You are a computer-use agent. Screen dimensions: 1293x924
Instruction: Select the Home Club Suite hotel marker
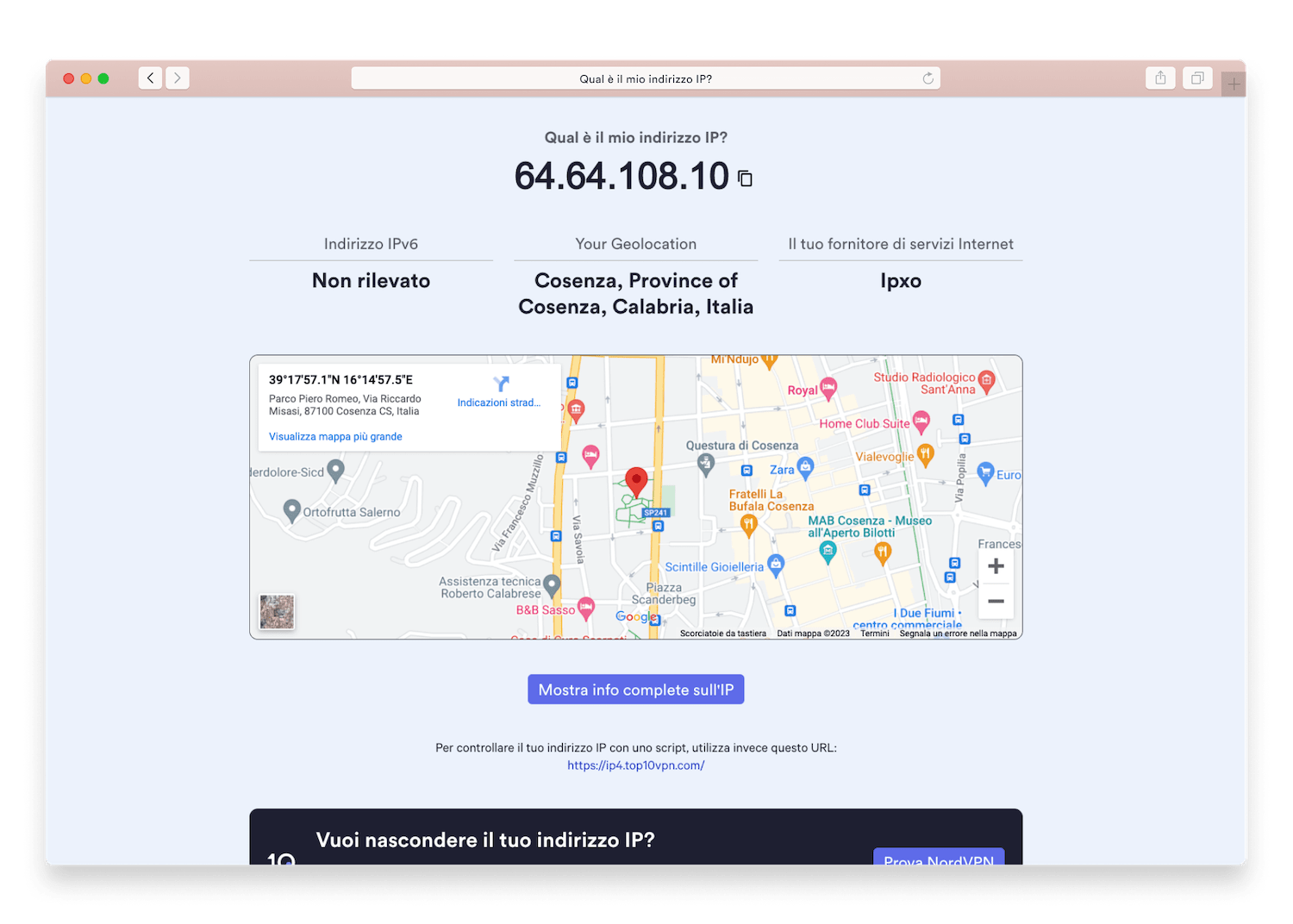921,422
